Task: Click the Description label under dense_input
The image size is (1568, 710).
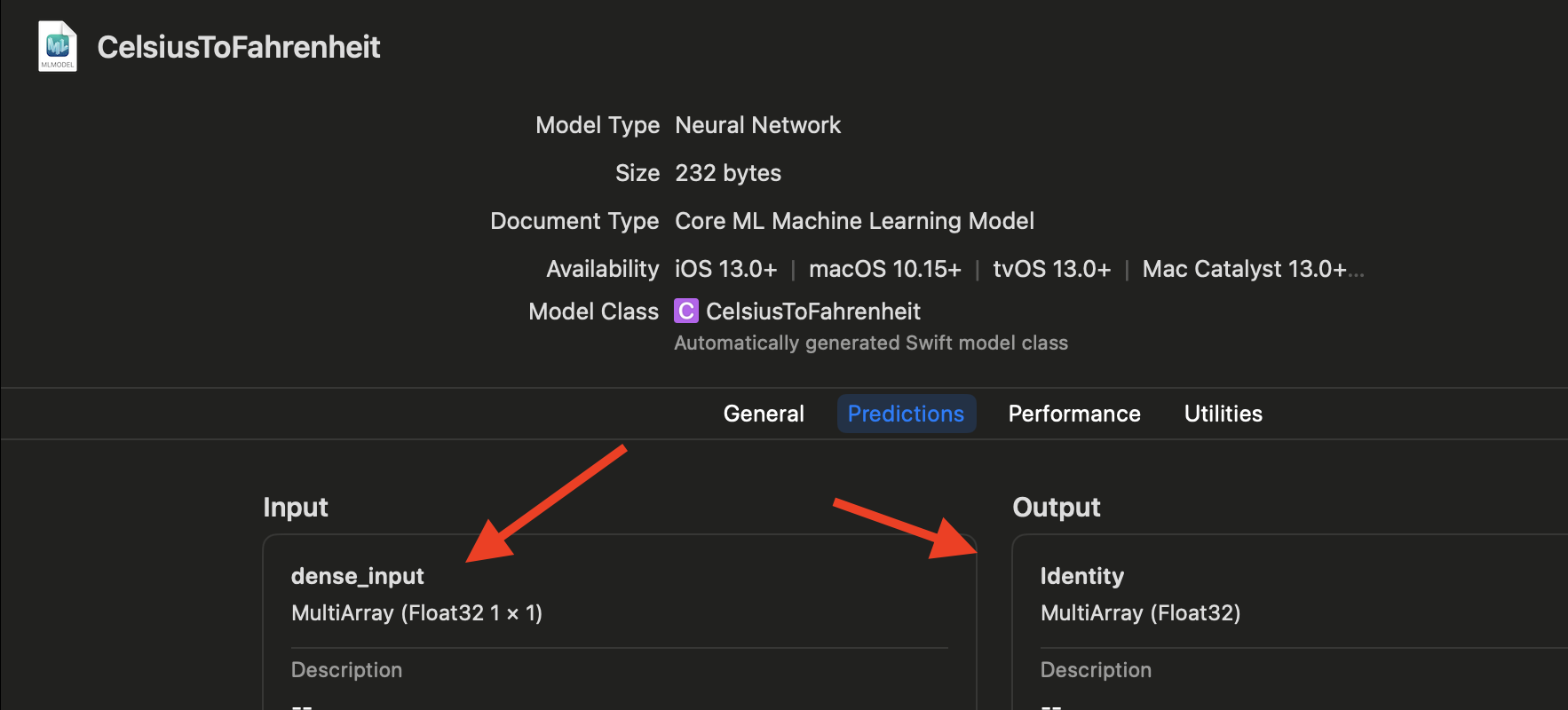Action: 346,670
